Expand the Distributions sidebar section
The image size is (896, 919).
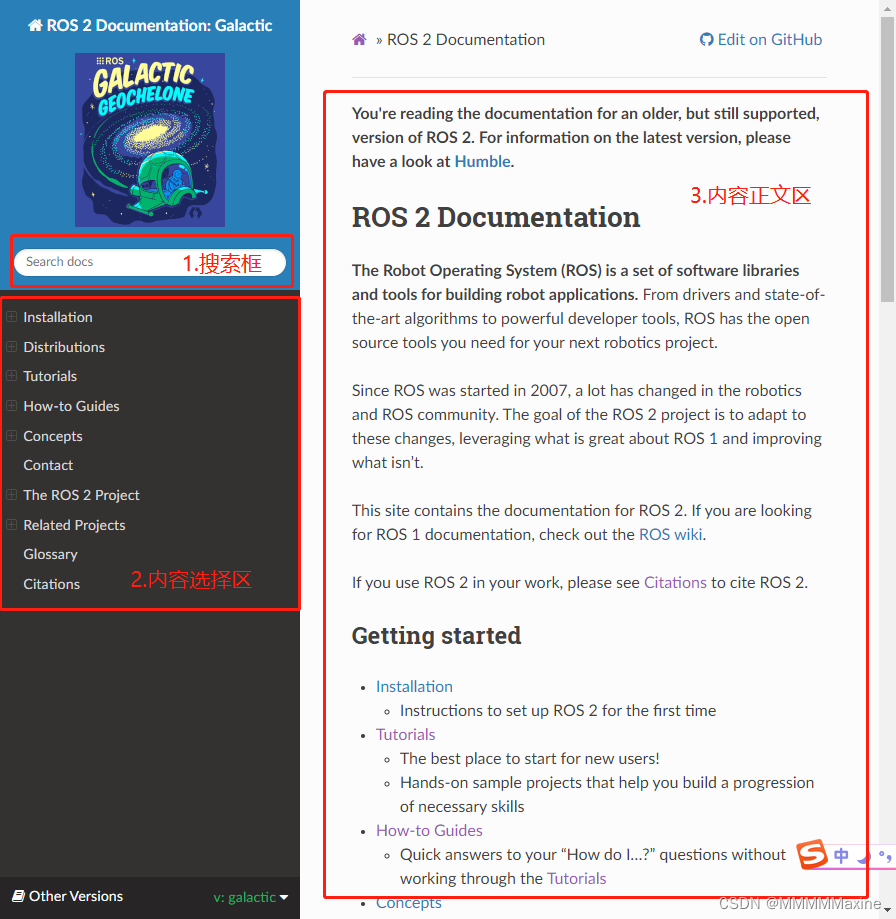pos(11,346)
